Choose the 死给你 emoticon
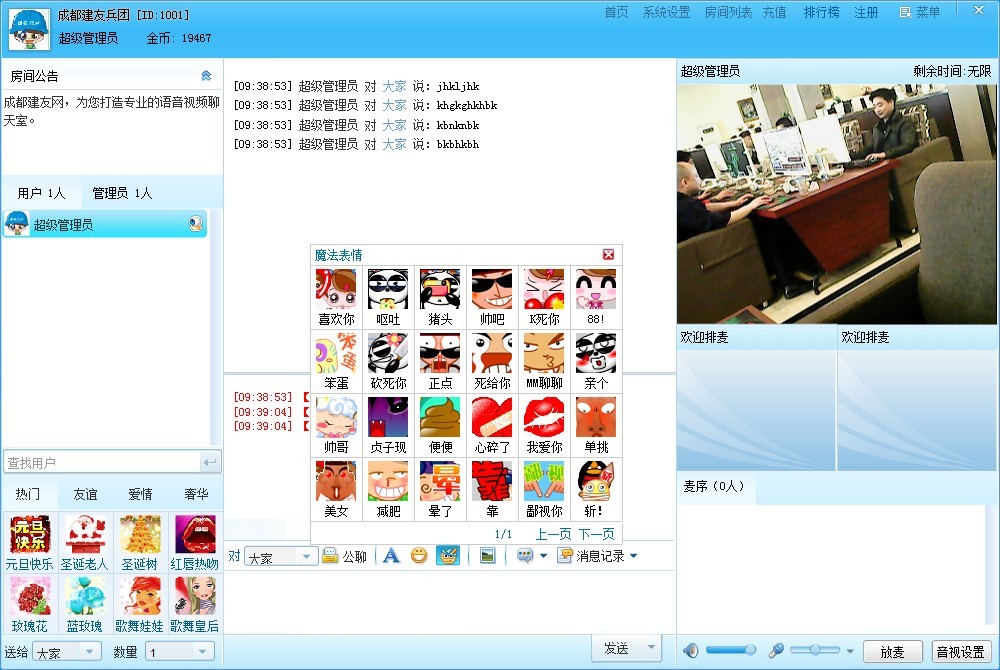Viewport: 1000px width, 670px height. (492, 361)
